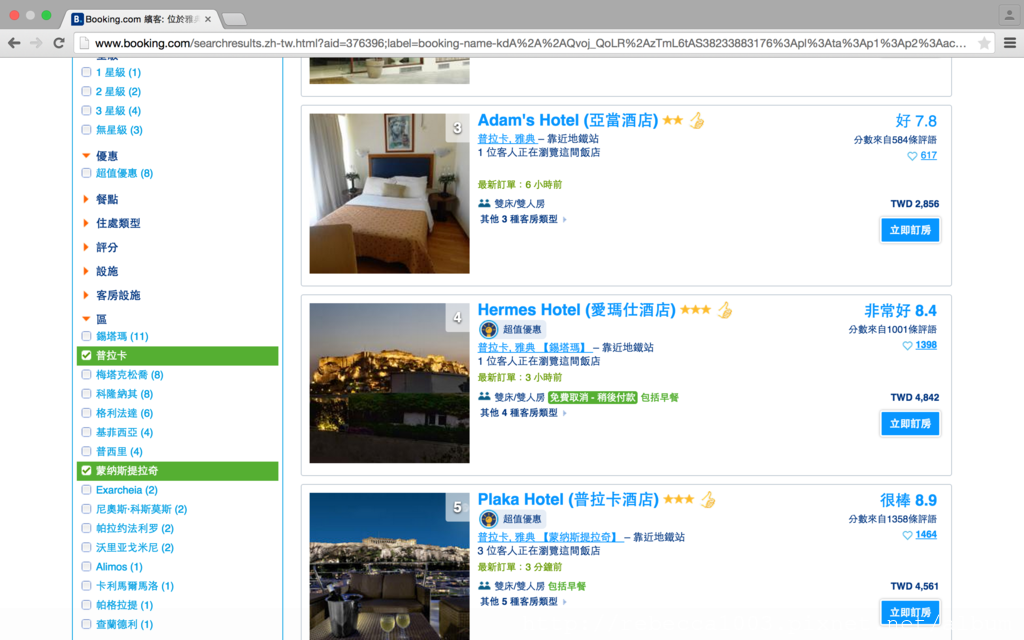This screenshot has height=640, width=1024.
Task: Open Plaka Hotel rooftop photo thumbnail
Action: 389,566
